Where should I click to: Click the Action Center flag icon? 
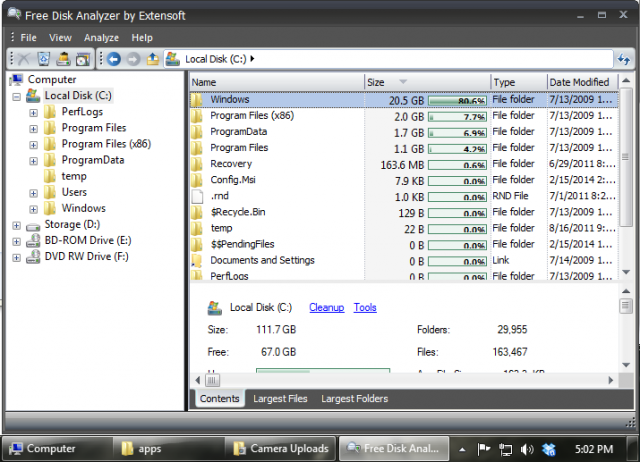coord(484,449)
